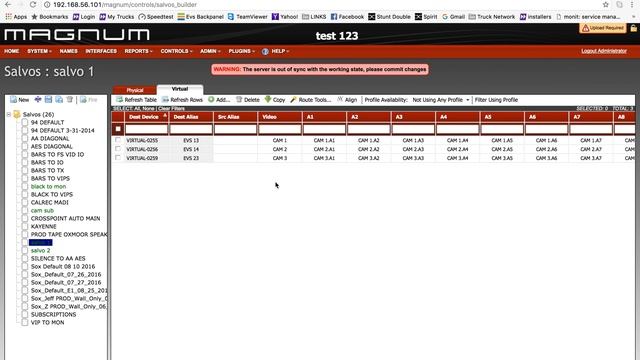Go to the HOME menu
The width and height of the screenshot is (640, 360).
click(11, 51)
